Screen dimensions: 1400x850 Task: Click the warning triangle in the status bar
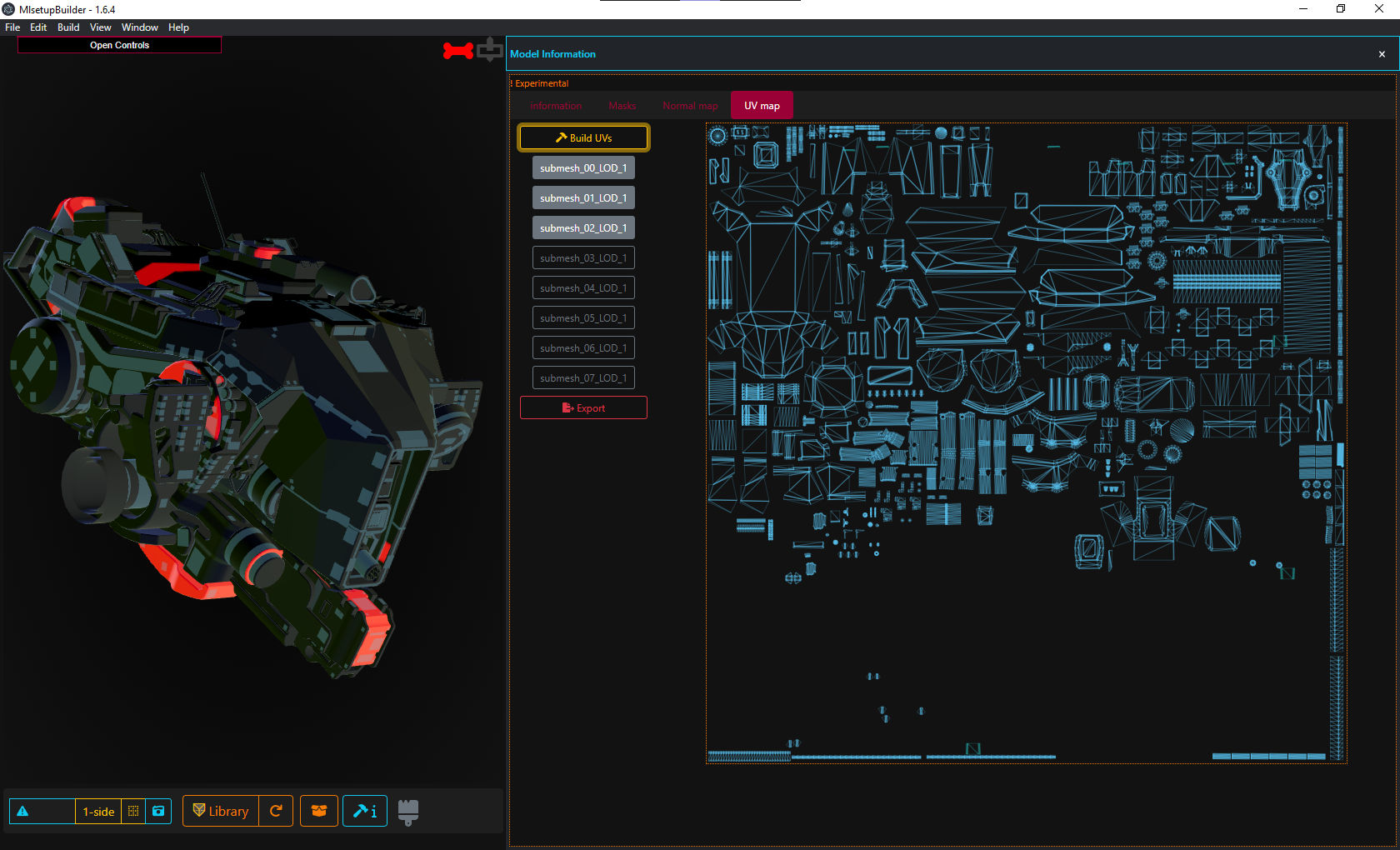[25, 811]
